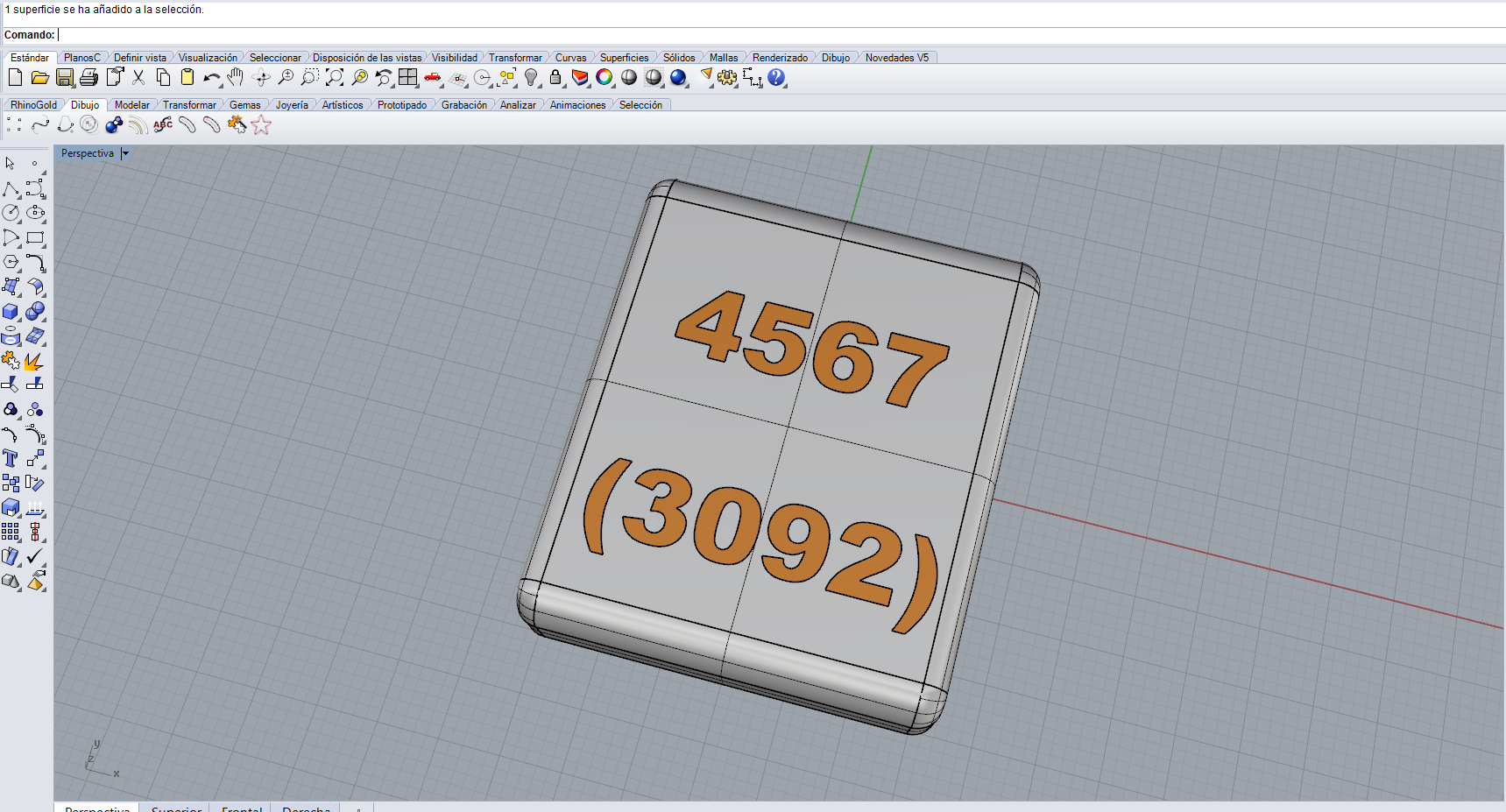Click the checkmark tool icon
This screenshot has width=1506, height=812.
point(35,556)
